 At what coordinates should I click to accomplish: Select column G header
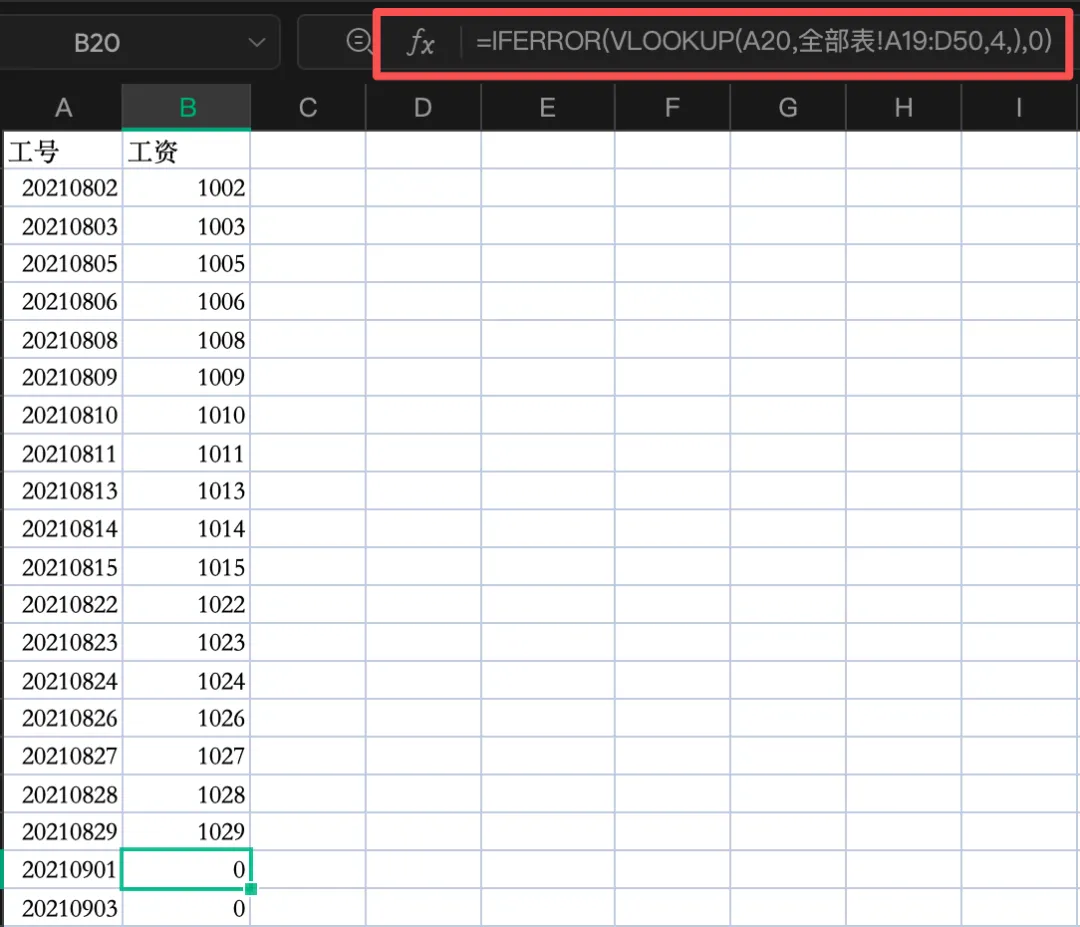pyautogui.click(x=788, y=107)
